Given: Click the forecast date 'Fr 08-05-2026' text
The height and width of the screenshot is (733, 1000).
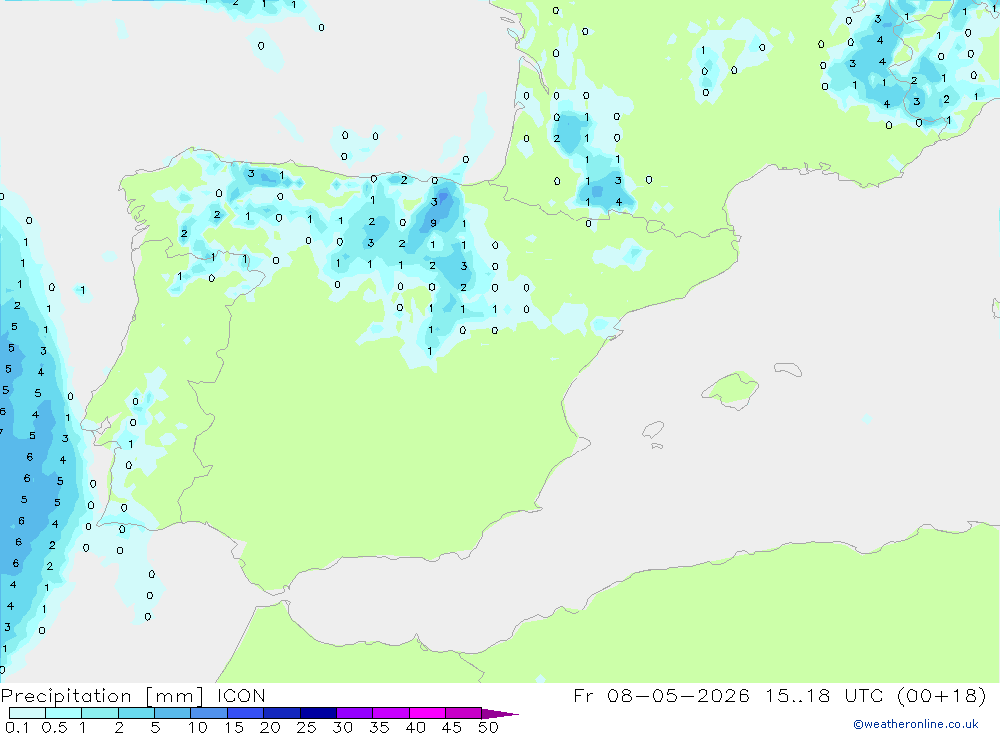Looking at the screenshot, I should tap(661, 695).
